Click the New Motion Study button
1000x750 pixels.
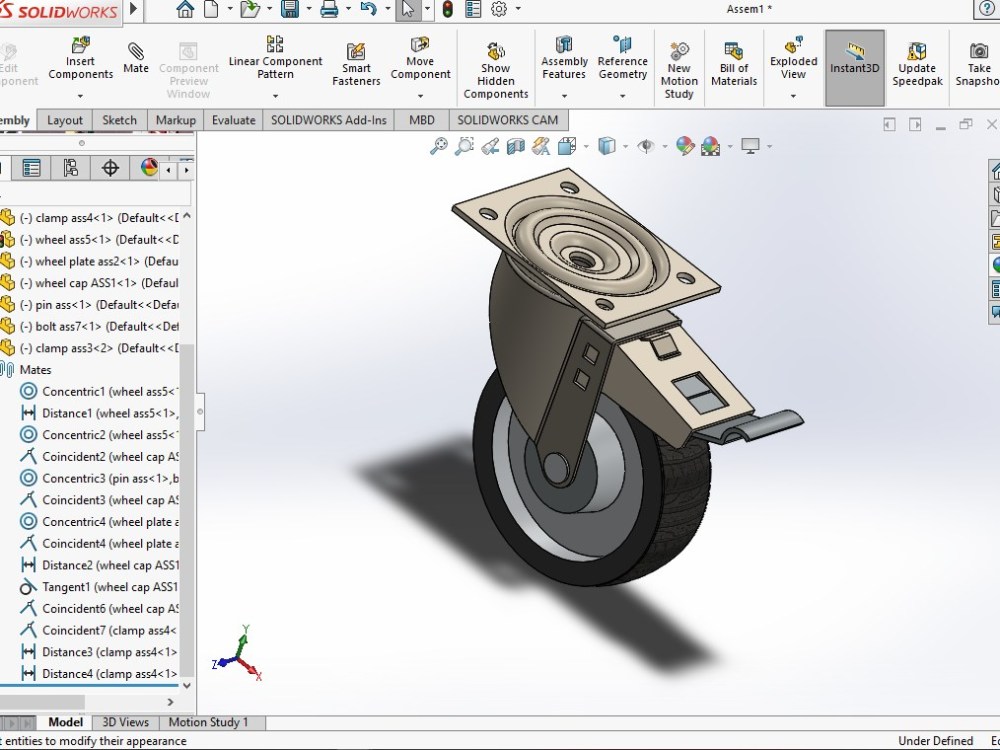tap(679, 62)
